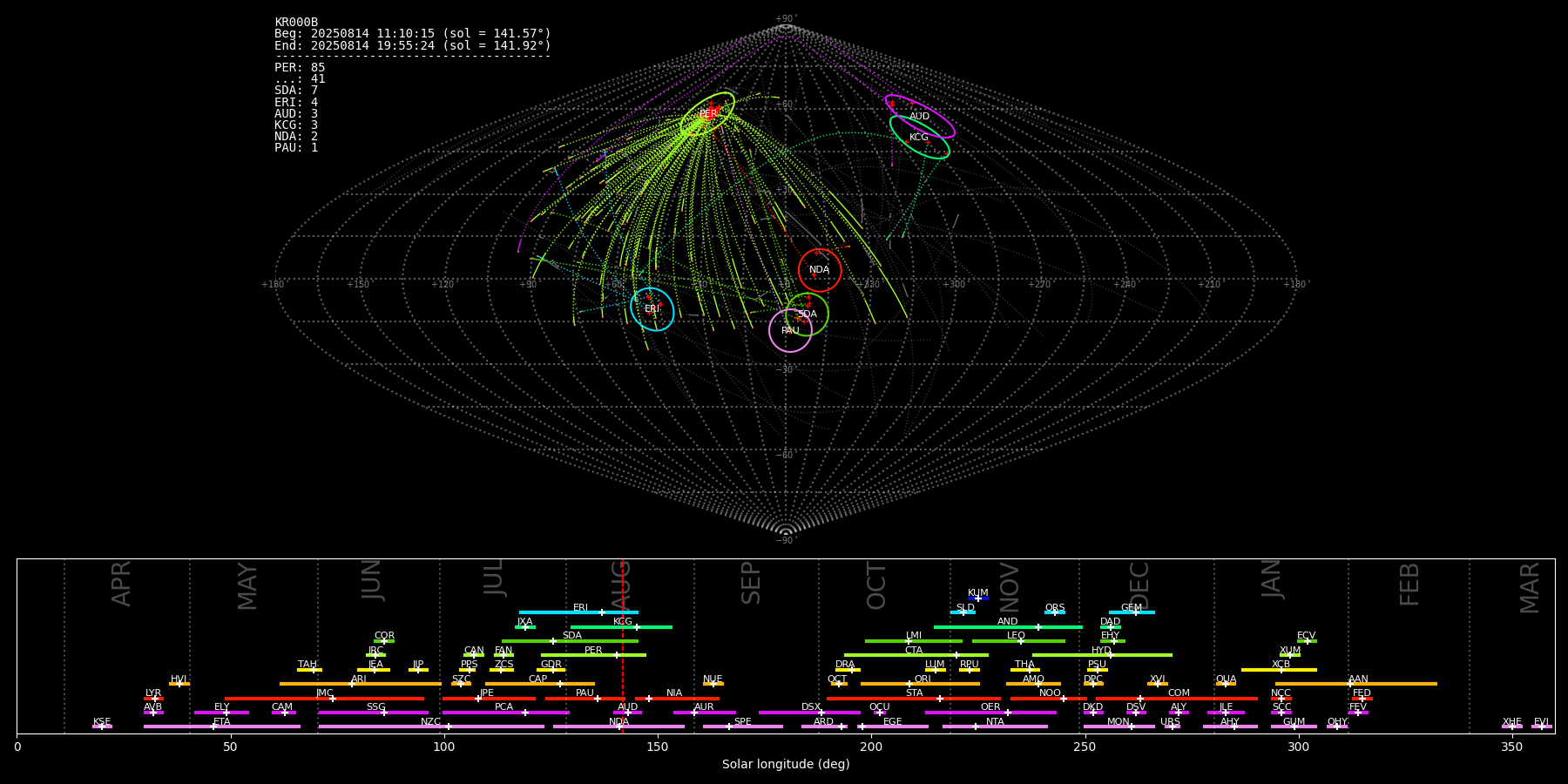Viewport: 1568px width, 784px height.
Task: Click the OCT month label in the timeline
Action: pos(876,586)
